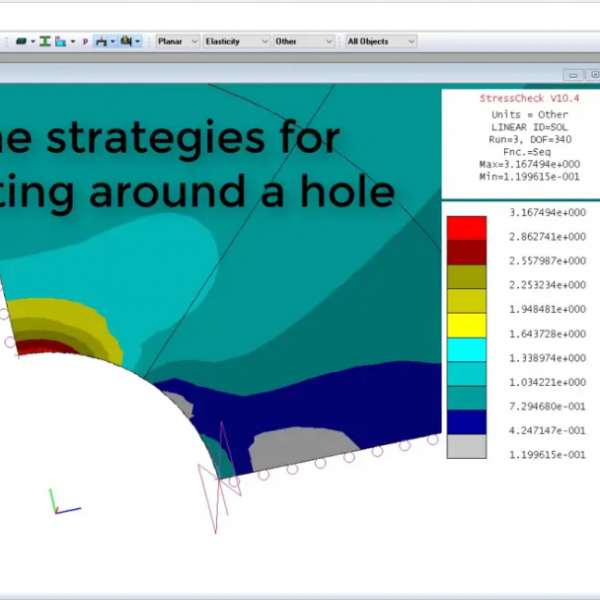The width and height of the screenshot is (600, 600).
Task: Minimize the model view sub-window
Action: [x=573, y=75]
